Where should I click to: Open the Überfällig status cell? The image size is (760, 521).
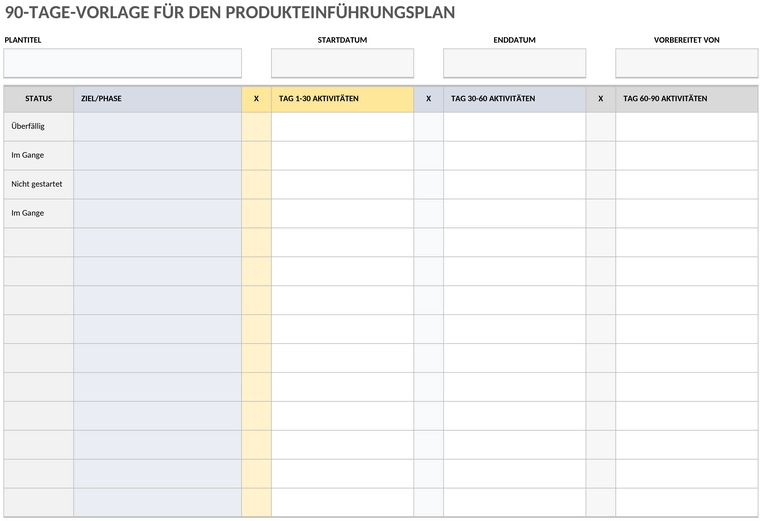coord(39,127)
